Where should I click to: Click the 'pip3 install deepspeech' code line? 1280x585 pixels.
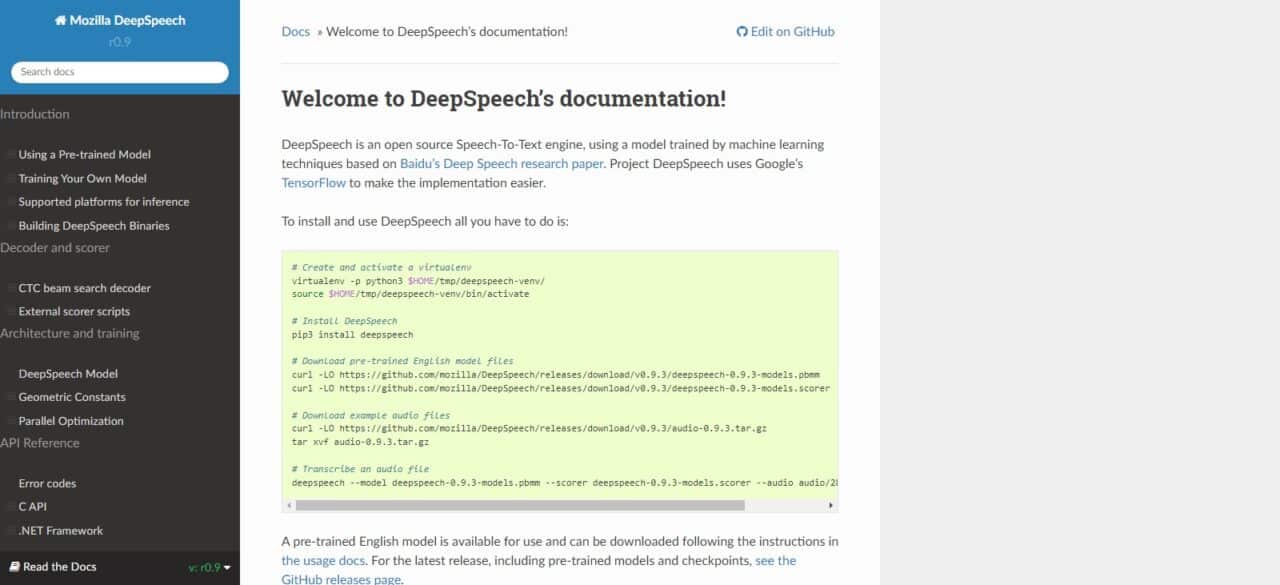(x=352, y=334)
